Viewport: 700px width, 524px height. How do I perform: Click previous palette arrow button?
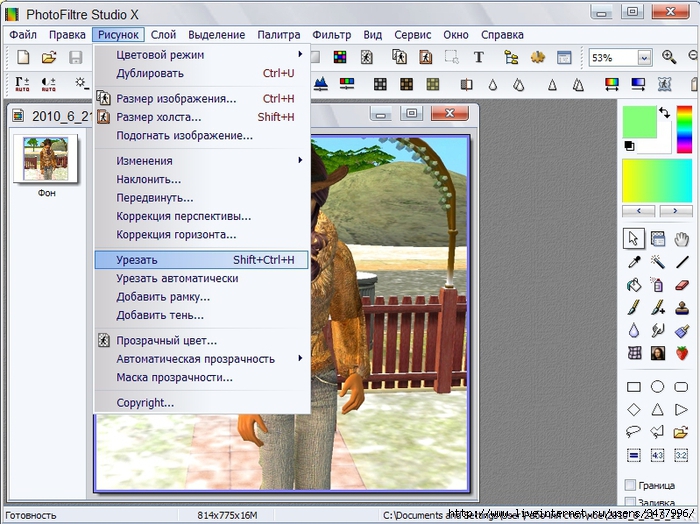coord(638,210)
